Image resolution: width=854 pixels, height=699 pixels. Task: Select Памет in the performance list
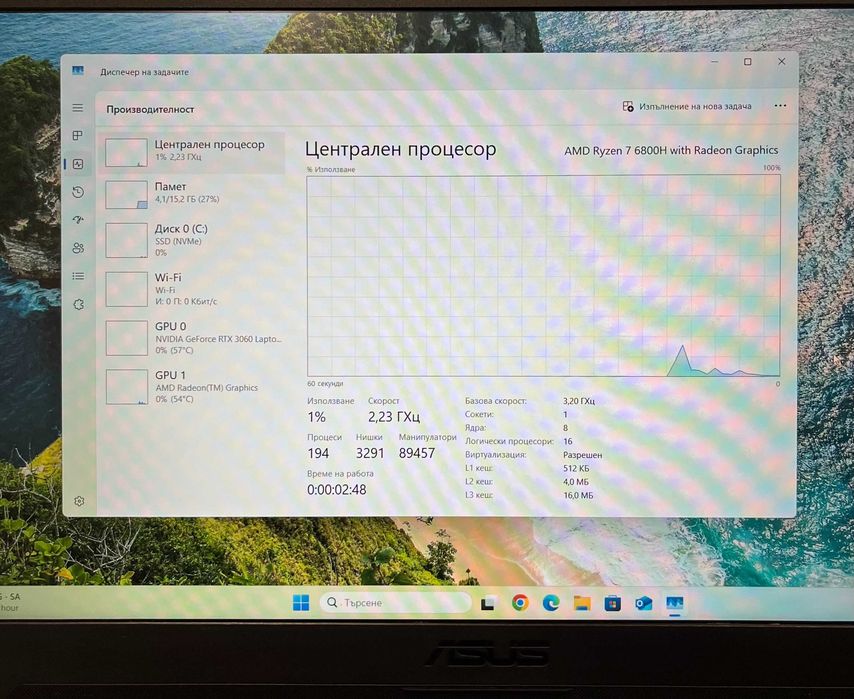click(x=191, y=194)
